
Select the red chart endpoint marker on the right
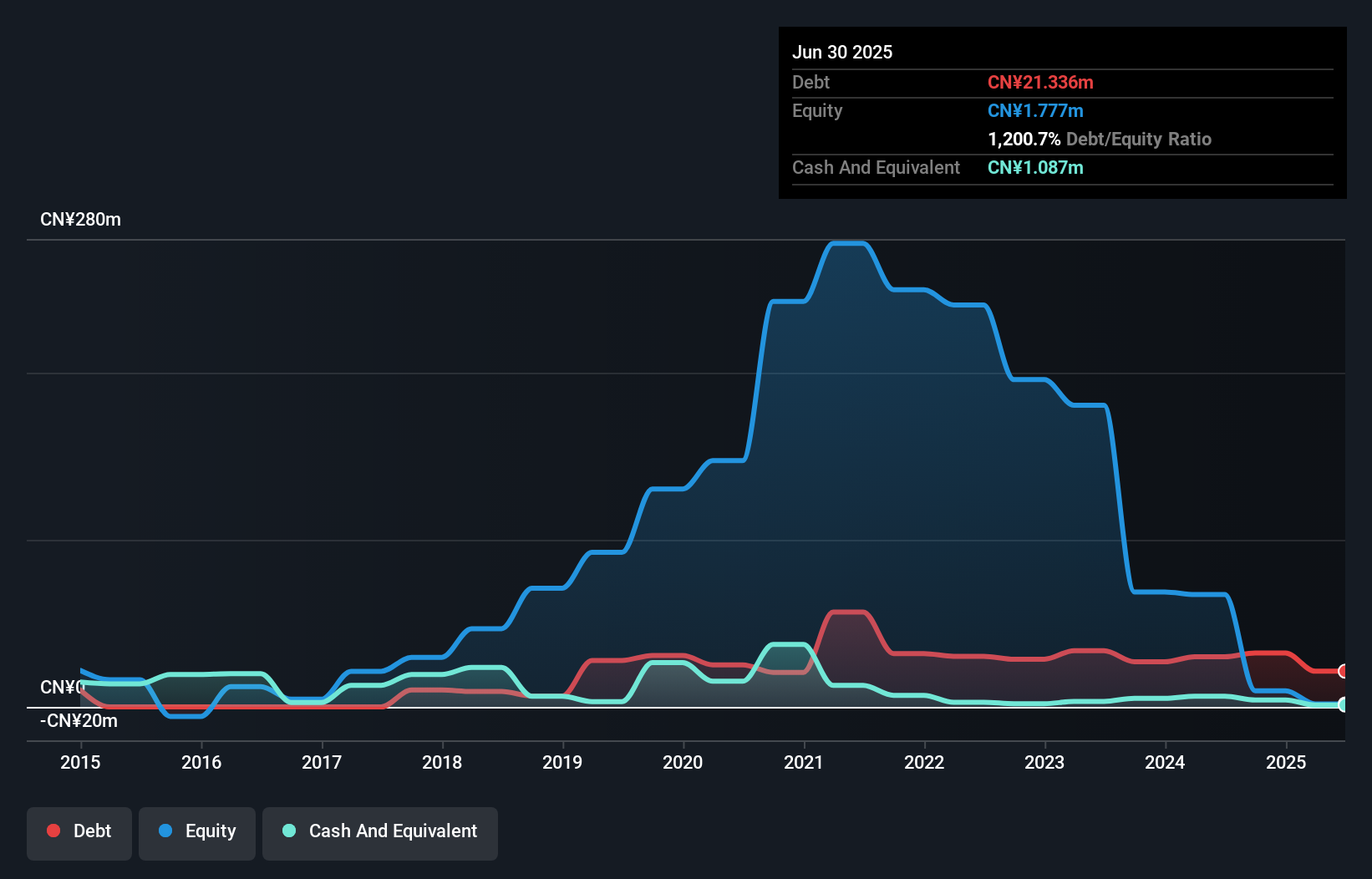pyautogui.click(x=1344, y=671)
